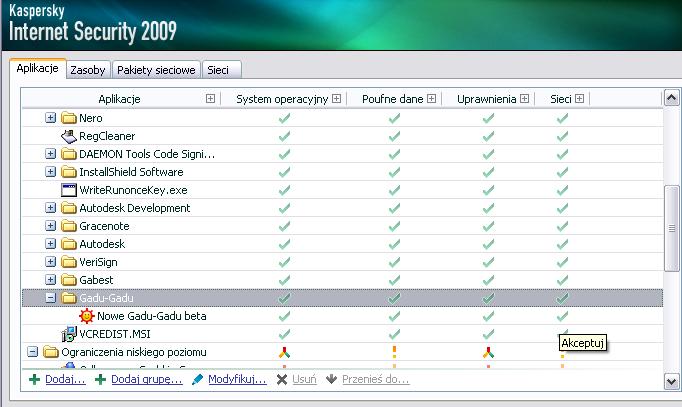Viewport: 682px width, 407px height.
Task: Click the green plus icon beside Dodaj...
Action: point(34,380)
